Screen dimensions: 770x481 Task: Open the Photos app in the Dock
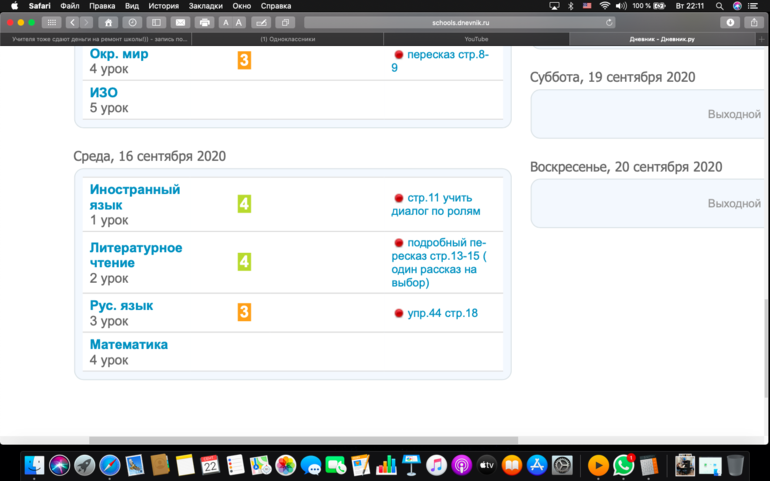coord(286,465)
